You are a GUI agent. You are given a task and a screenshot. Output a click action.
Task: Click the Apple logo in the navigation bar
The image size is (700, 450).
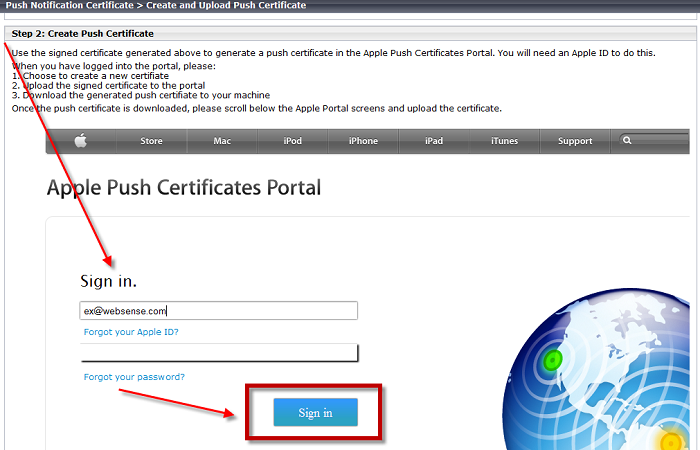(81, 141)
